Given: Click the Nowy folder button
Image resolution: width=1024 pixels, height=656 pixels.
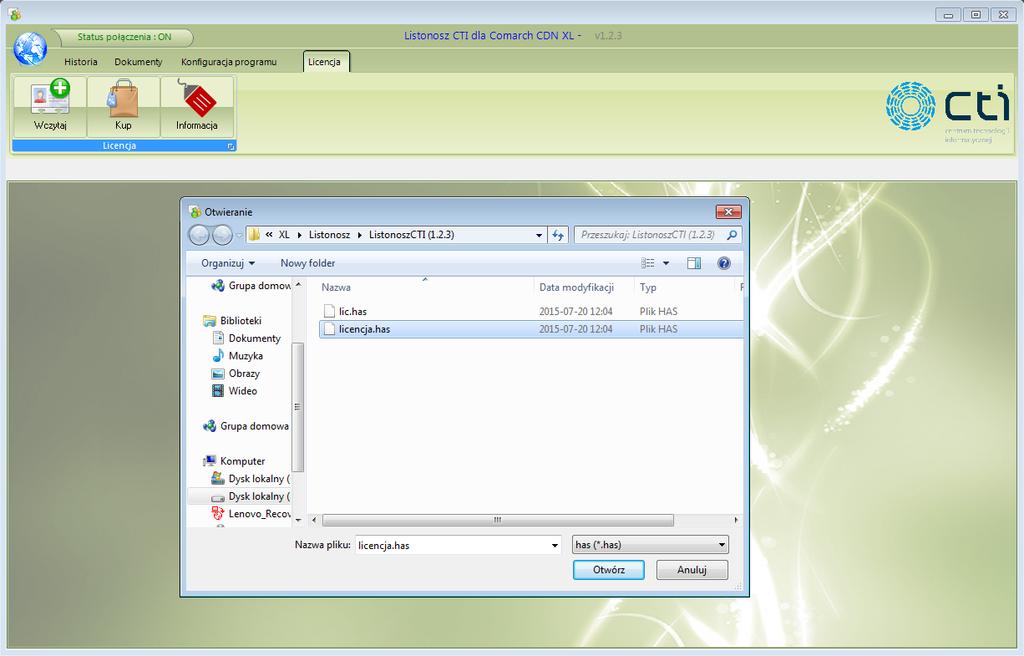Looking at the screenshot, I should click(x=308, y=263).
